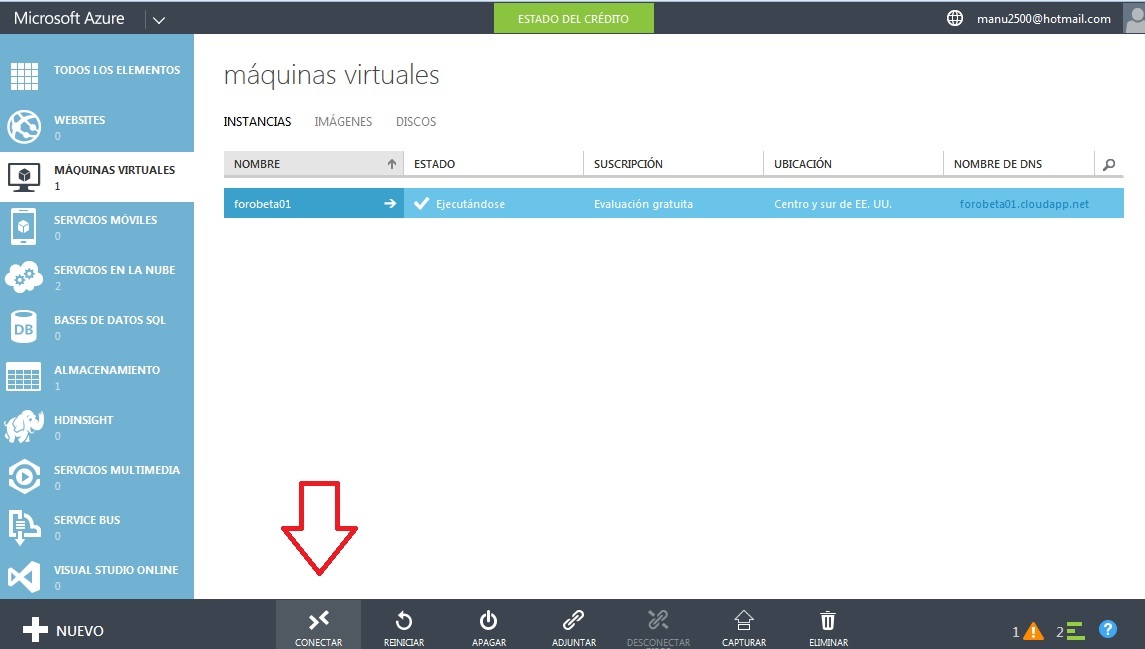The image size is (1145, 649).
Task: Open Todos los Elementos label
Action: pos(117,70)
